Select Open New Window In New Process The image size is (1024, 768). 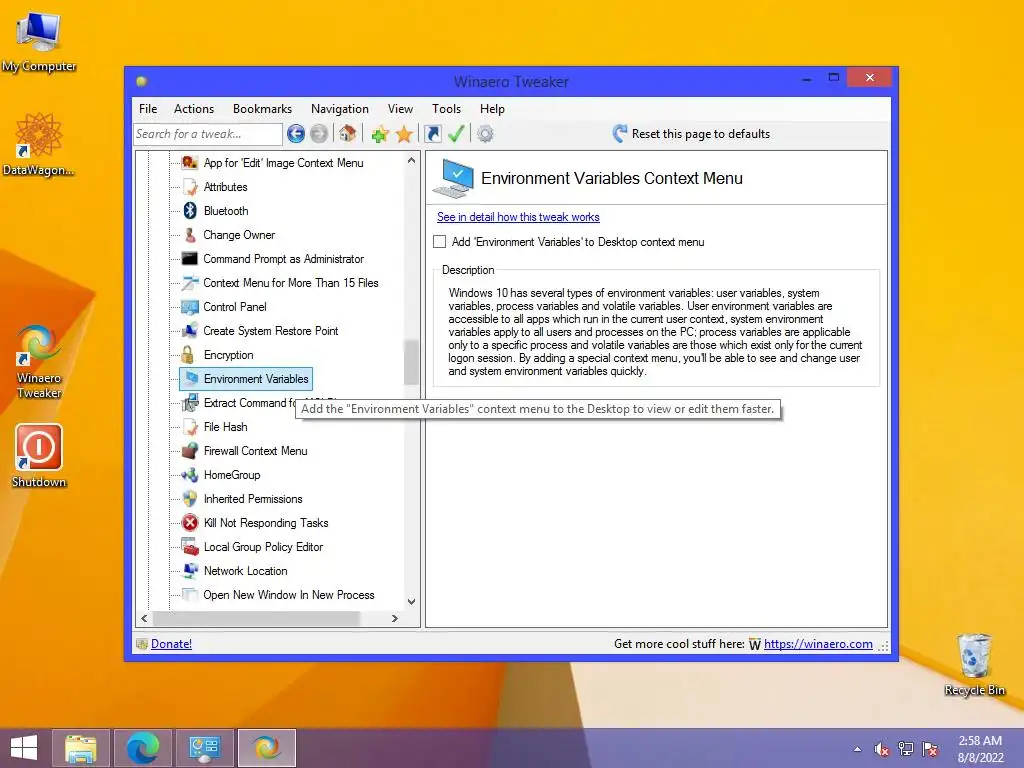[289, 595]
